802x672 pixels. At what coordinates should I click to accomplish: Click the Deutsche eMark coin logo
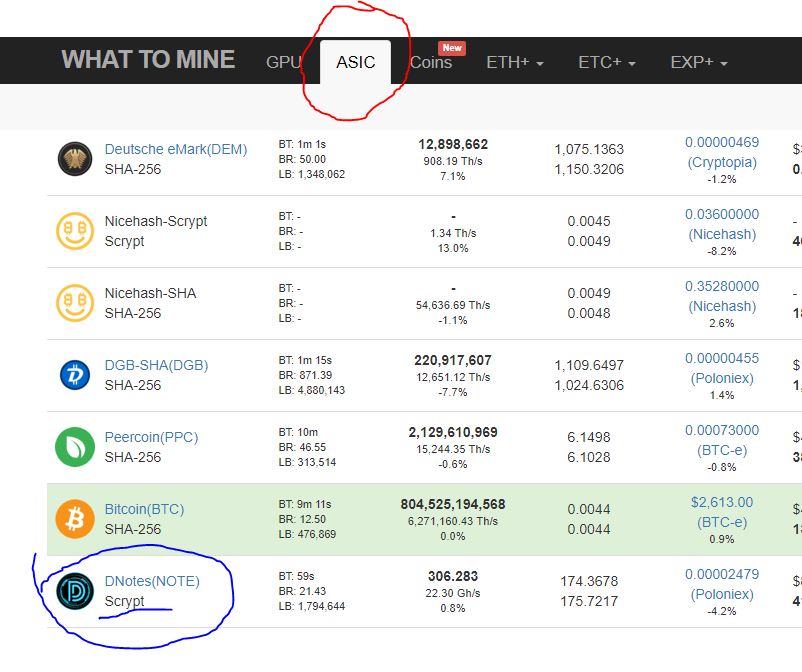[75, 159]
